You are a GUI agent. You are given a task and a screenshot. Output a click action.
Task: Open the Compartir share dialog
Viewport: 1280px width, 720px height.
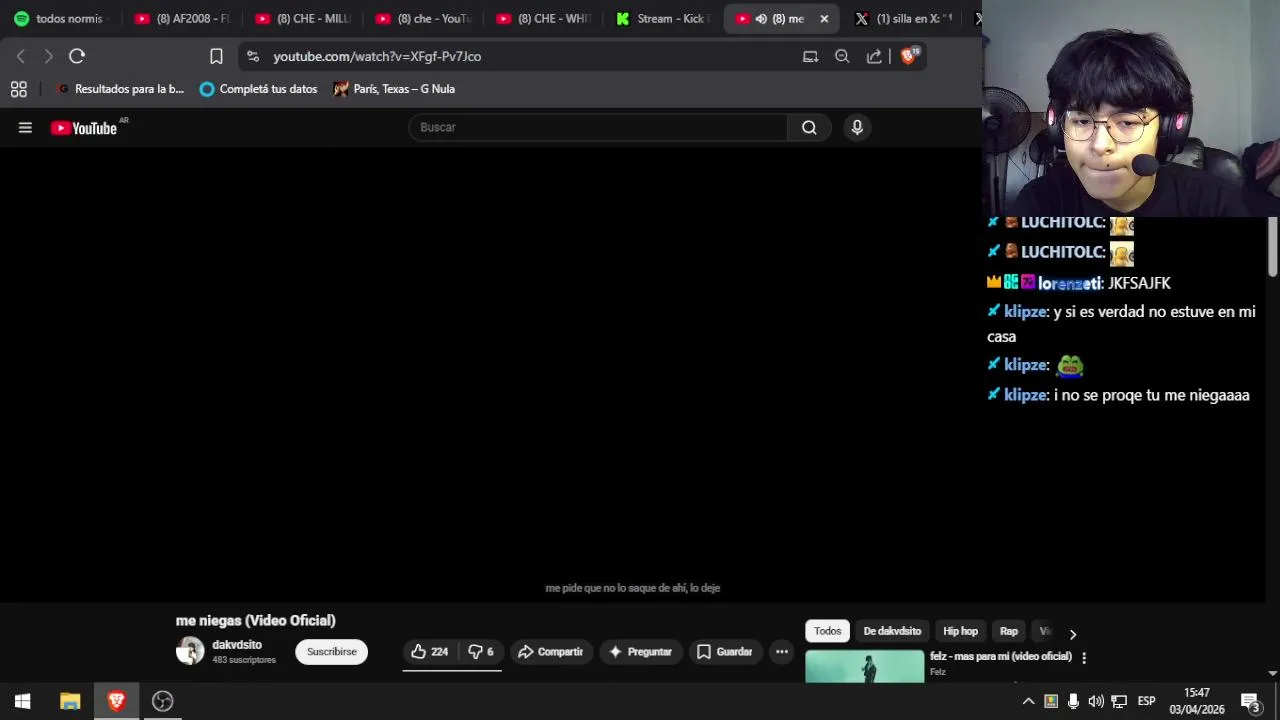pos(550,652)
